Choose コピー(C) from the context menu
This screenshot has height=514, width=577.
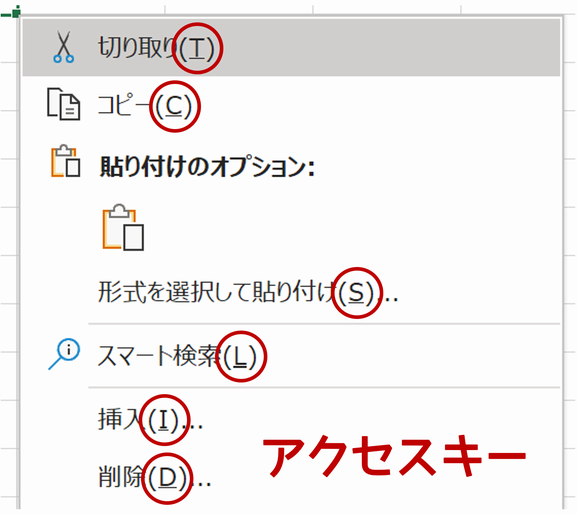coord(291,105)
